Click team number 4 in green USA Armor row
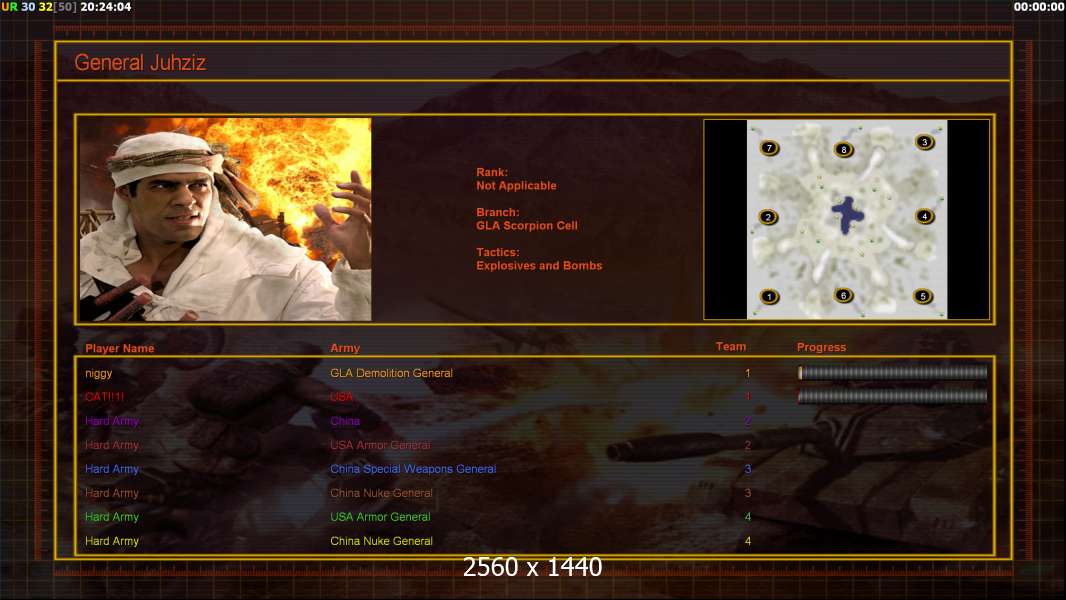 [x=748, y=517]
